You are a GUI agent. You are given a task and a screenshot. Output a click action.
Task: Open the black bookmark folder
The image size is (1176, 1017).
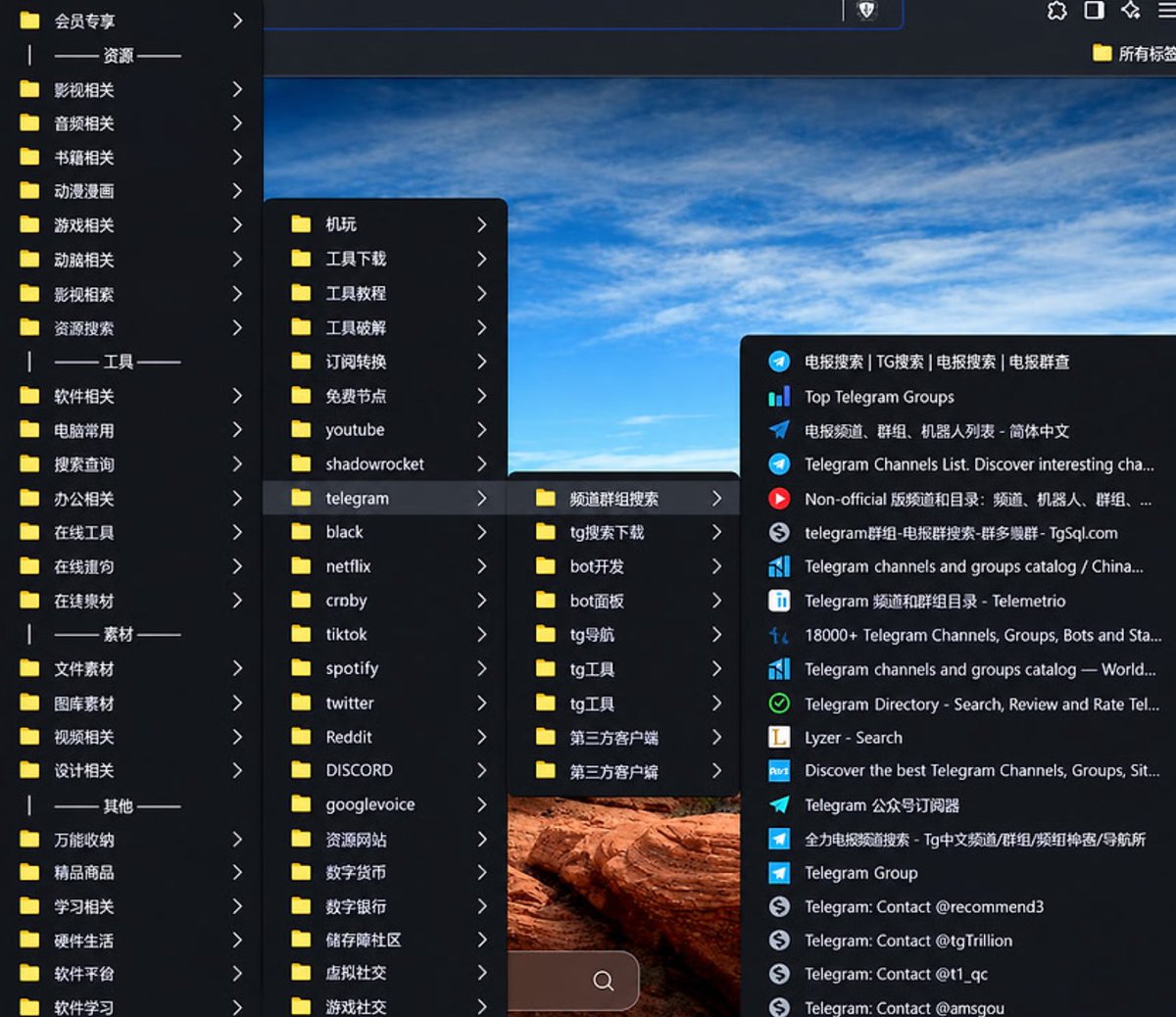coord(385,532)
